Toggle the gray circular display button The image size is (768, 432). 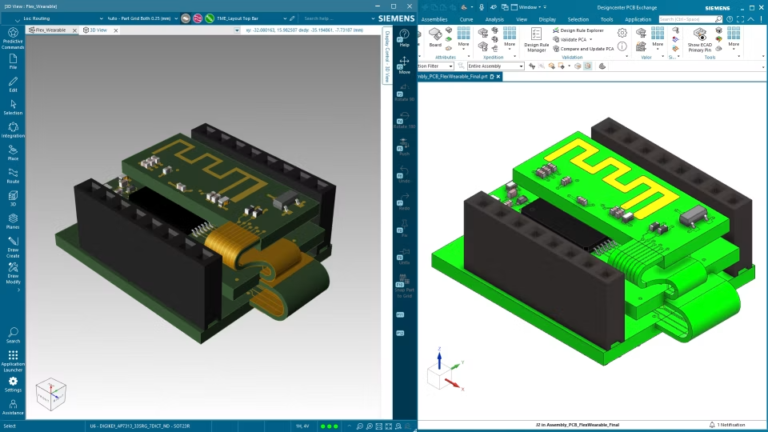(x=186, y=19)
